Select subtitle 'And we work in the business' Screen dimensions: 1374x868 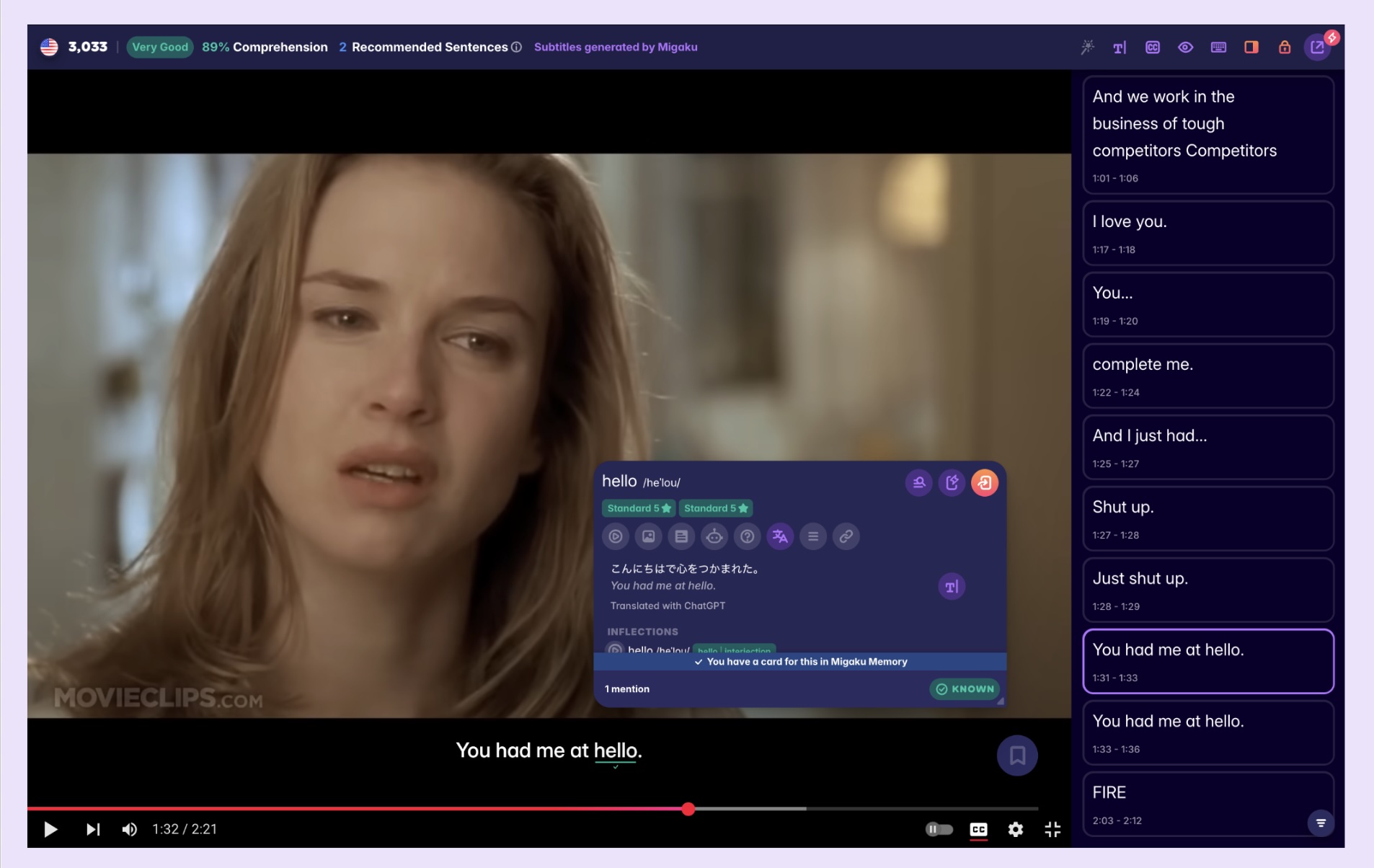tap(1208, 135)
